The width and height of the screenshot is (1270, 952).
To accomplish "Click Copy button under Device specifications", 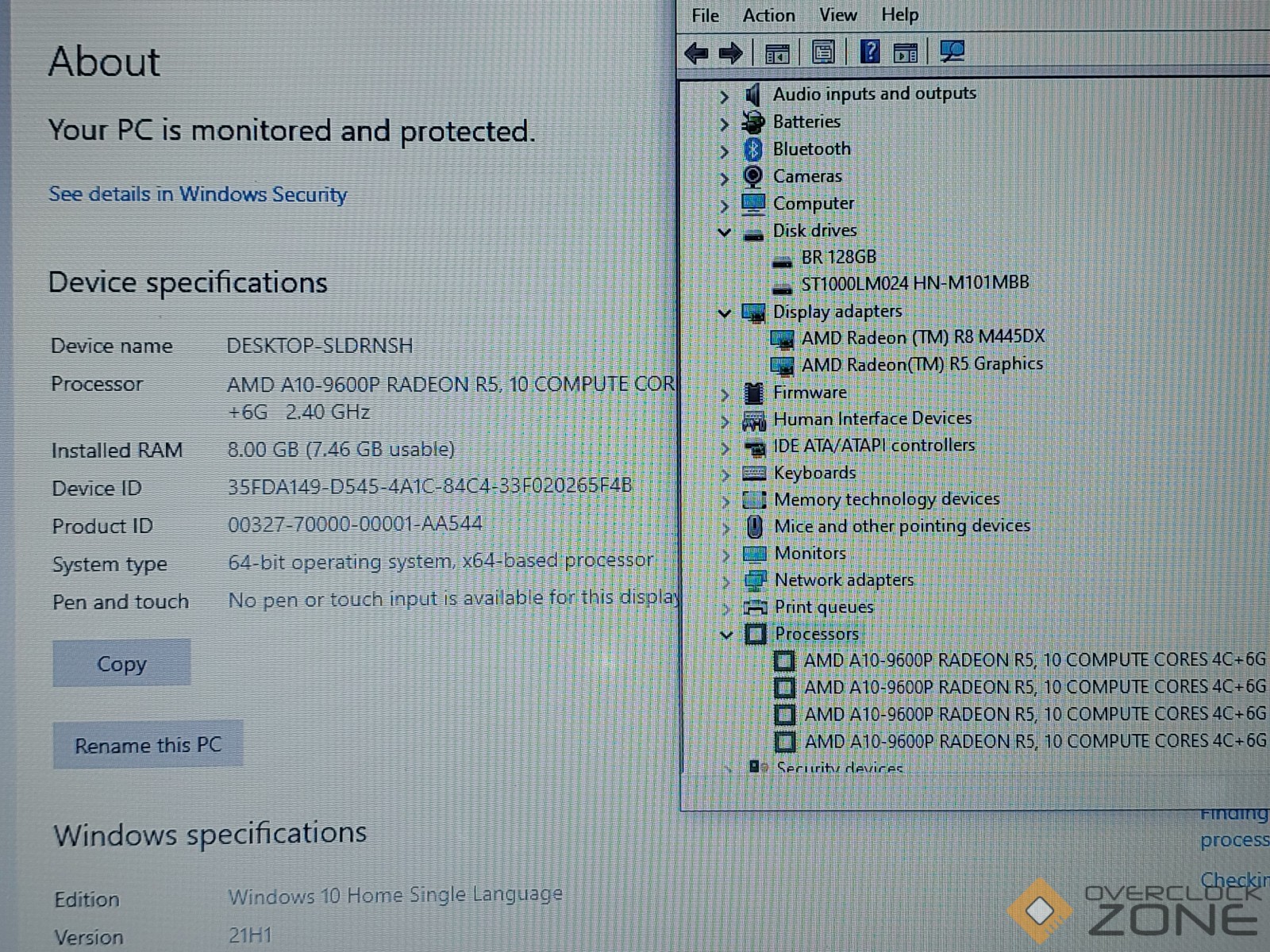I will (121, 663).
